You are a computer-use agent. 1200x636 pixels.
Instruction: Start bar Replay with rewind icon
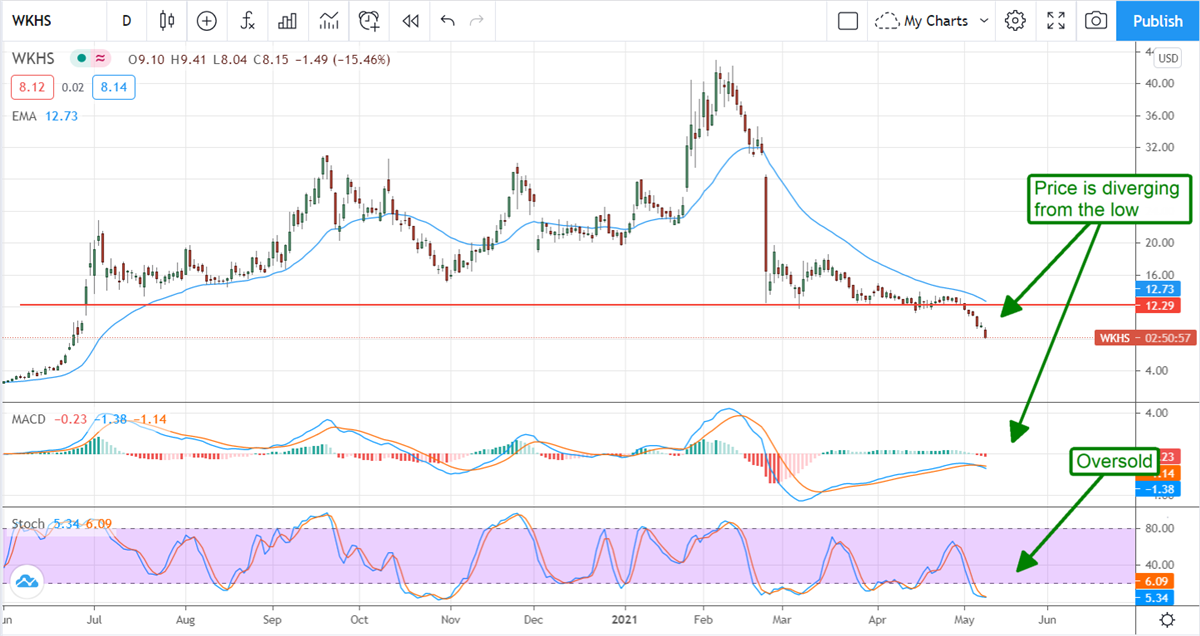[409, 20]
